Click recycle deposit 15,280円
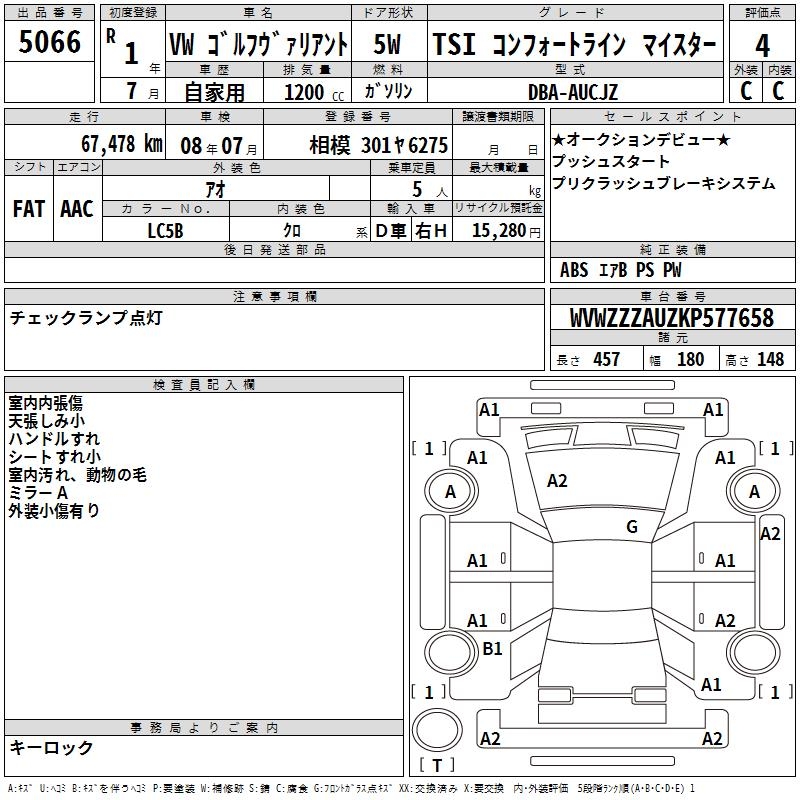Image resolution: width=800 pixels, height=800 pixels. click(x=506, y=231)
